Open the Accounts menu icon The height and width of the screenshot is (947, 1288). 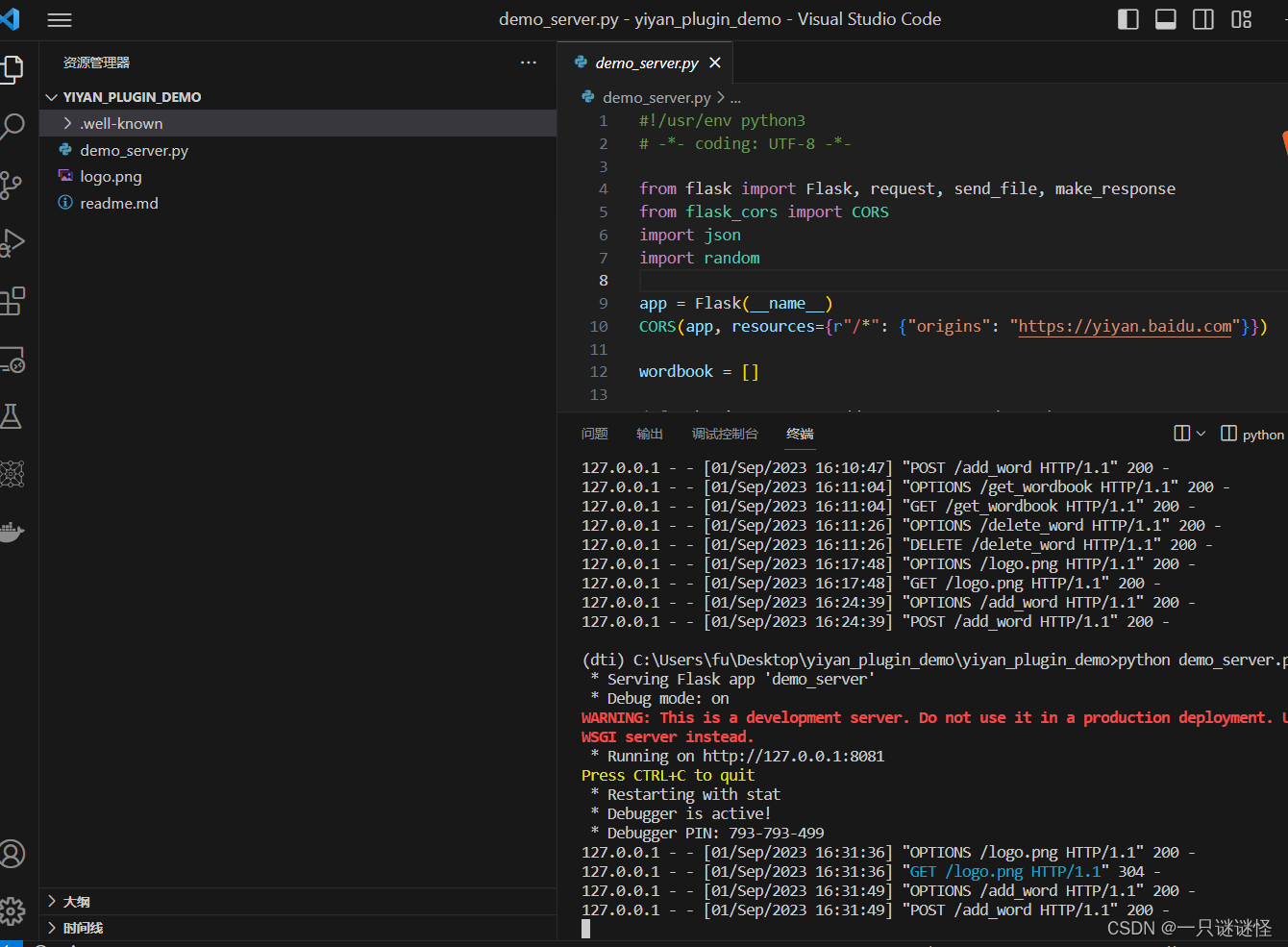(12, 854)
